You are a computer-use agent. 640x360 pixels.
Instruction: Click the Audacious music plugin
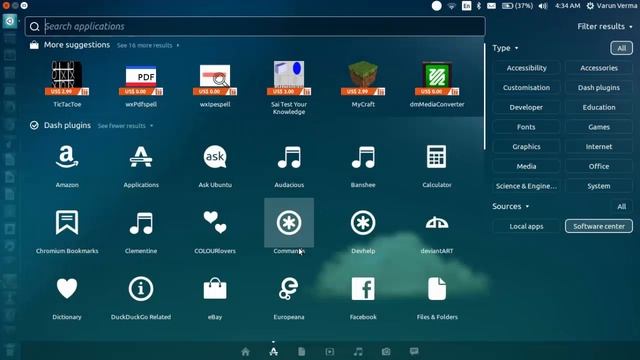[289, 157]
